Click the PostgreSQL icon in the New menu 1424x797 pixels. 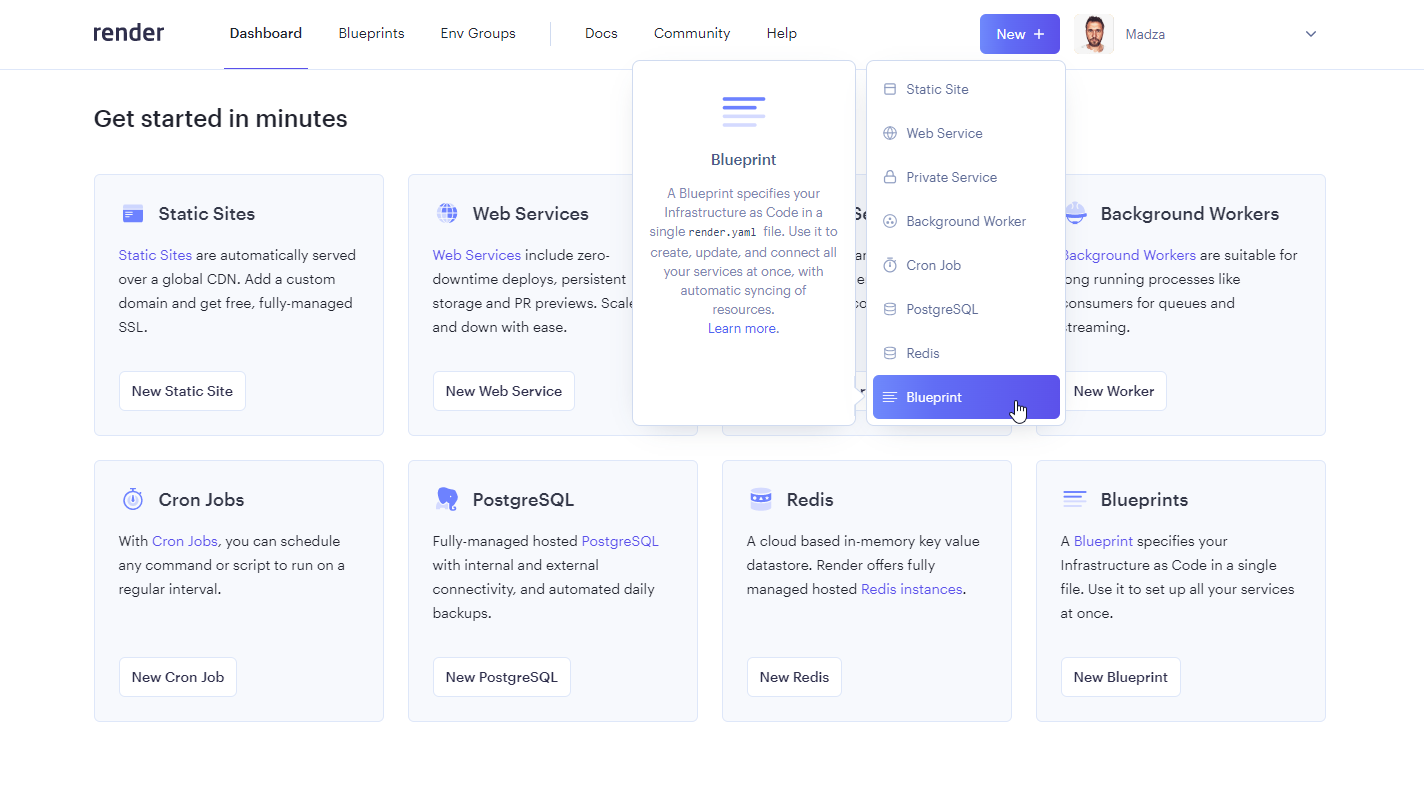tap(889, 309)
